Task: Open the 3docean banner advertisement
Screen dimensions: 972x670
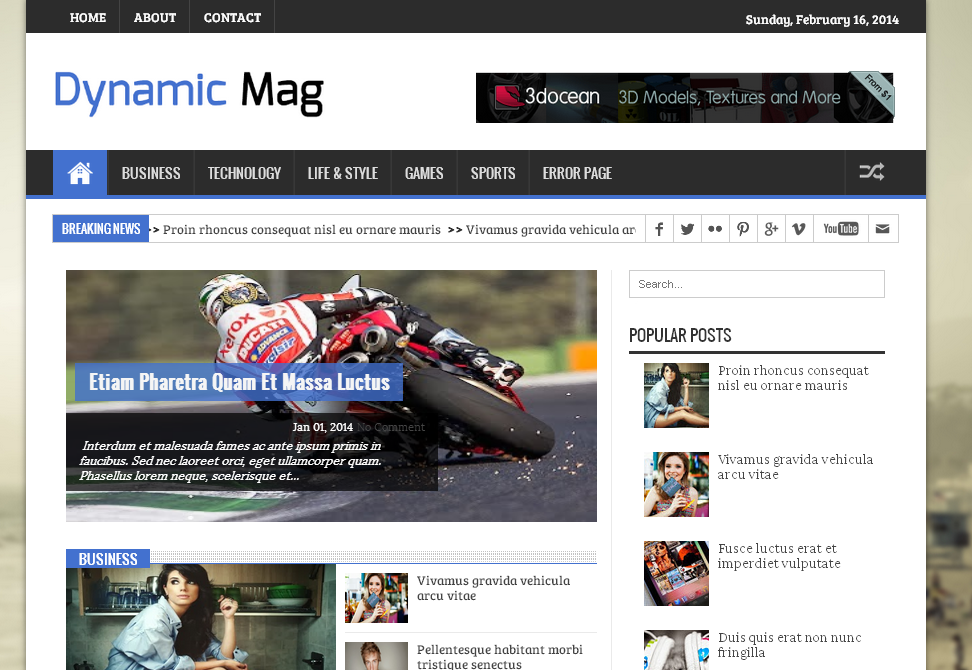Action: click(x=684, y=98)
